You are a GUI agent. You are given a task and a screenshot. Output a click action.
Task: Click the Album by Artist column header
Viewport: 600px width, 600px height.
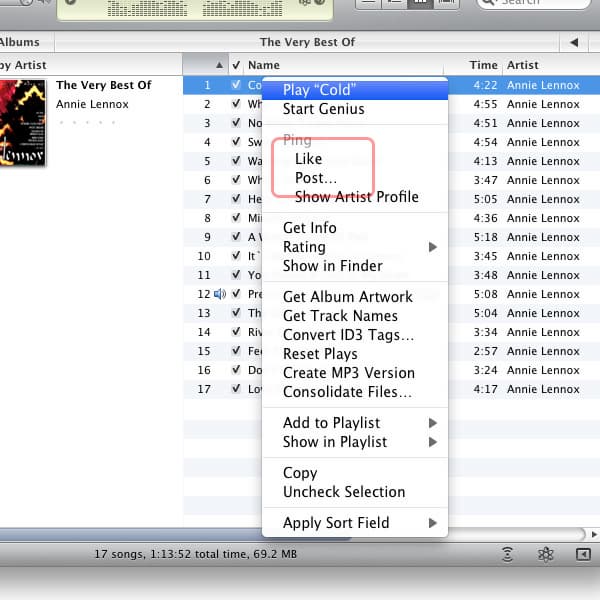click(90, 65)
